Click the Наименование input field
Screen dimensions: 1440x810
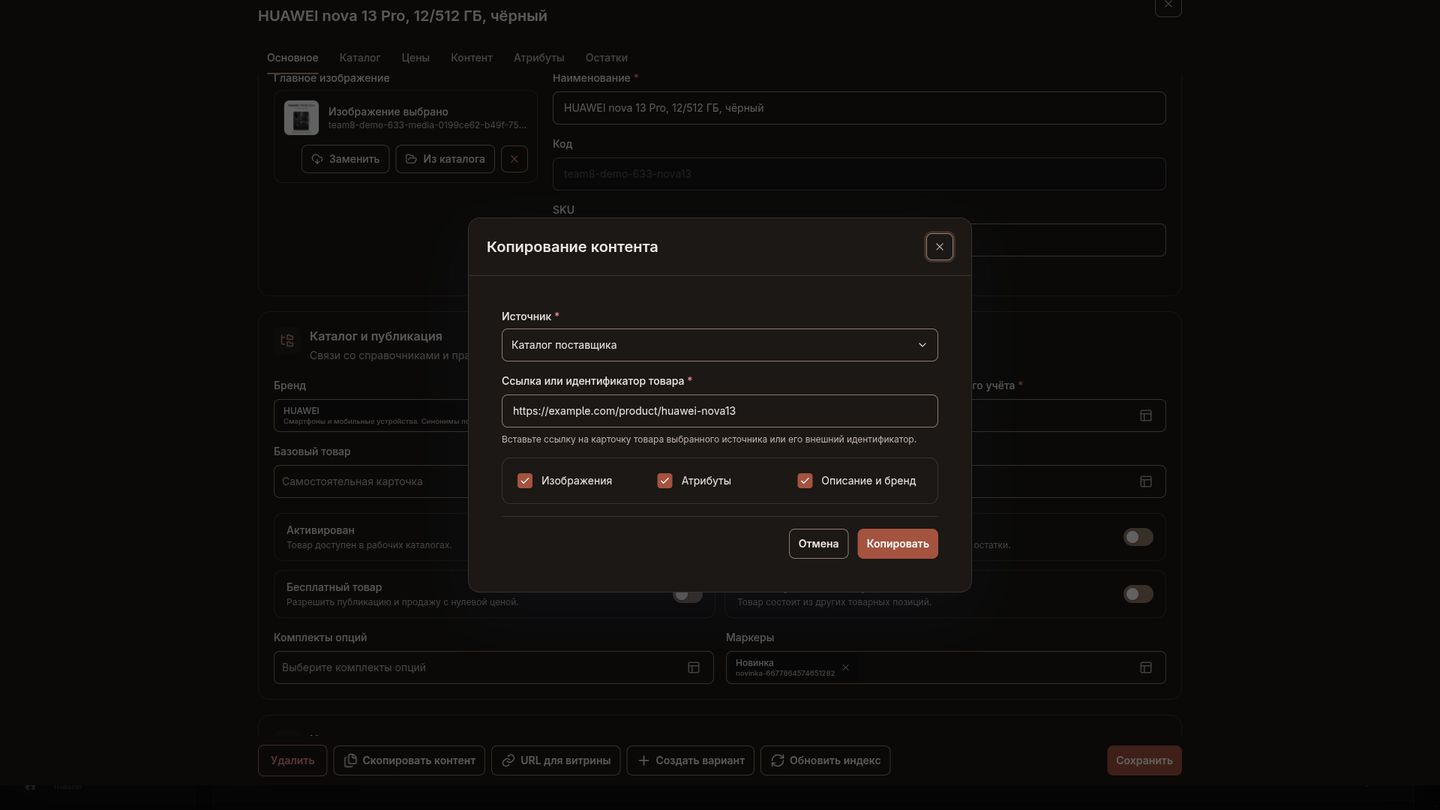(x=859, y=108)
